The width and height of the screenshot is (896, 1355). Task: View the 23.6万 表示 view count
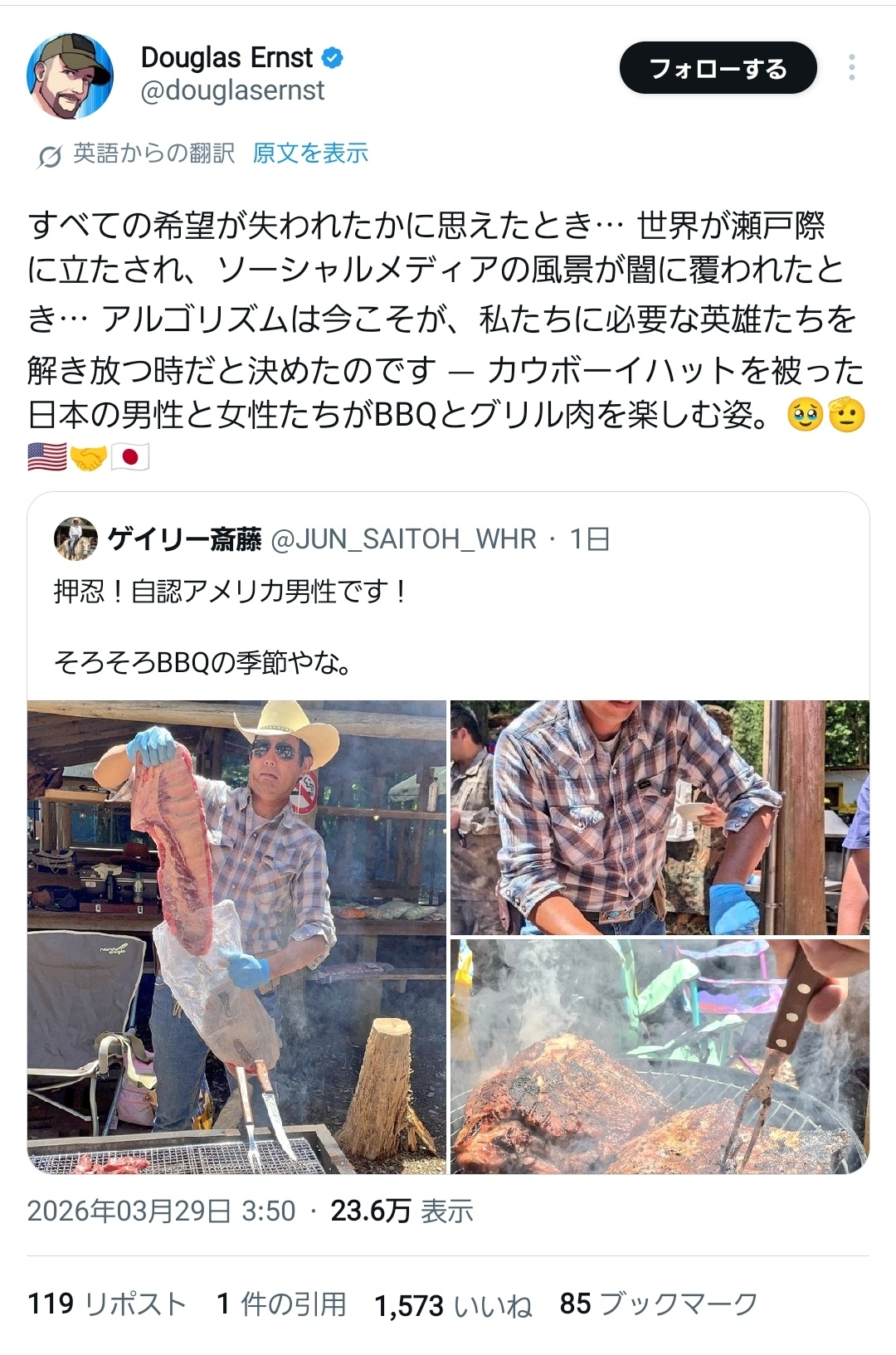point(402,1211)
